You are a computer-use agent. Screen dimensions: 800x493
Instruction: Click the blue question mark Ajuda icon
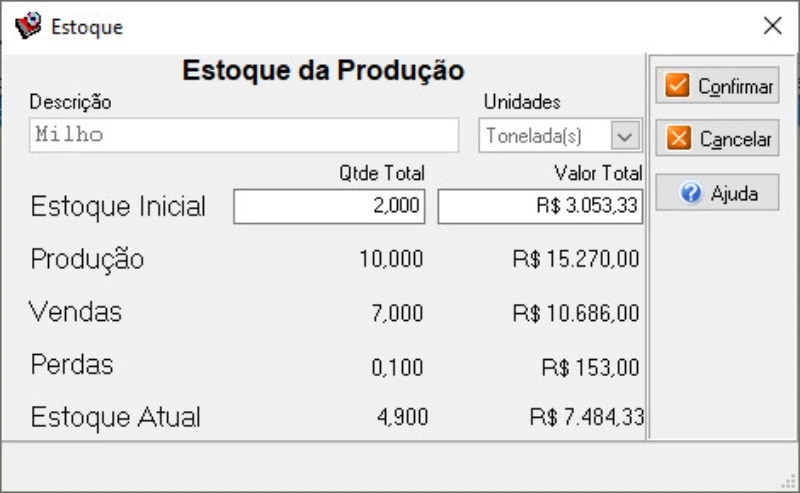pos(691,193)
